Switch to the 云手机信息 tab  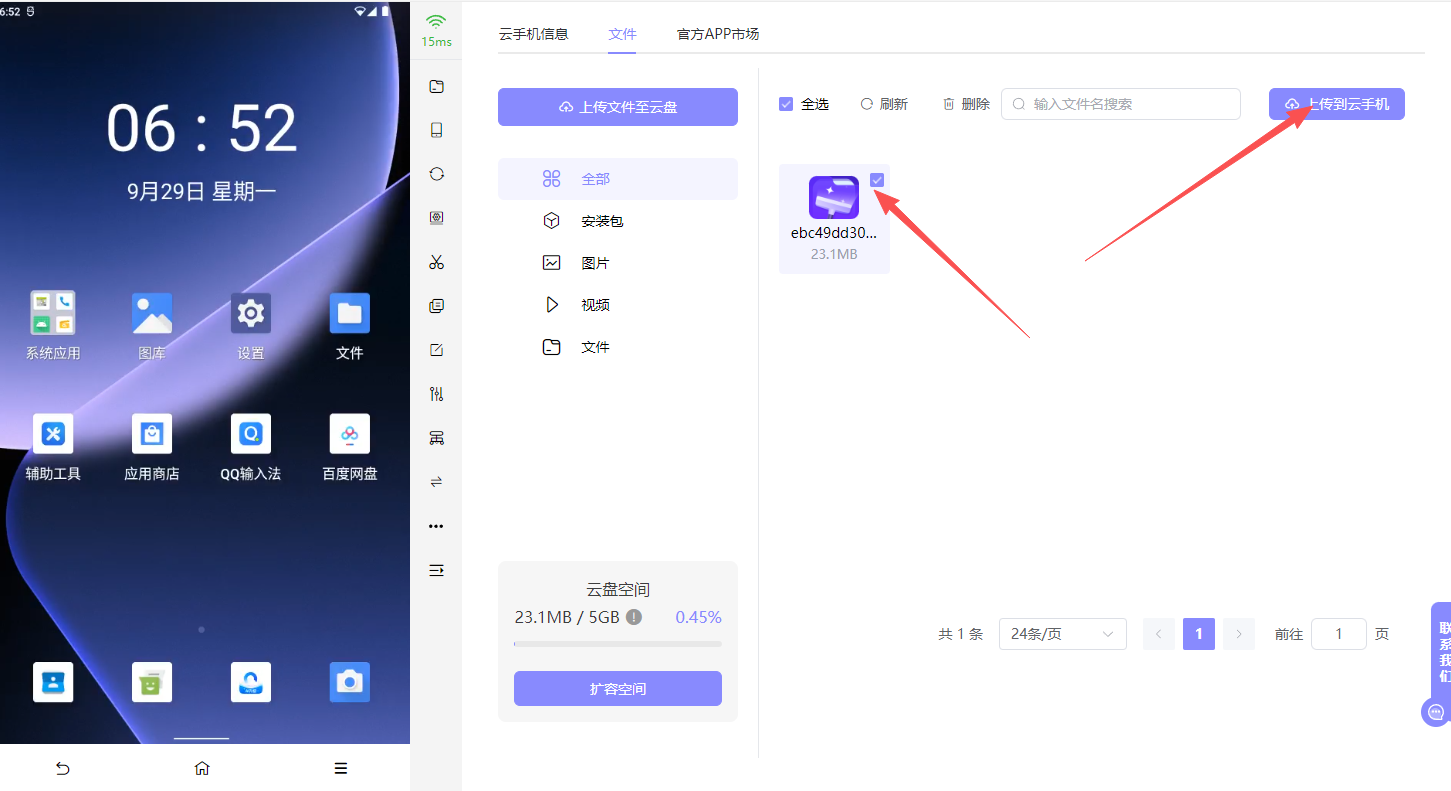[533, 34]
